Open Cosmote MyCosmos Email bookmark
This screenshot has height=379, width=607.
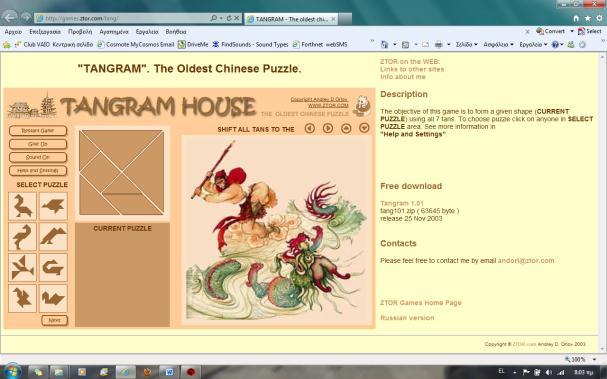[x=136, y=45]
